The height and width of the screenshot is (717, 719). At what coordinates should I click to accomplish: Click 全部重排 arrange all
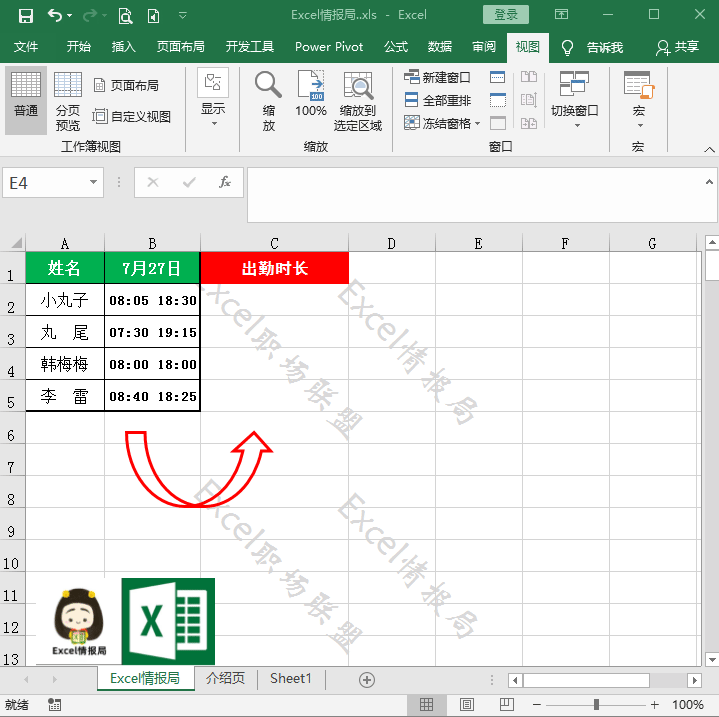(438, 100)
